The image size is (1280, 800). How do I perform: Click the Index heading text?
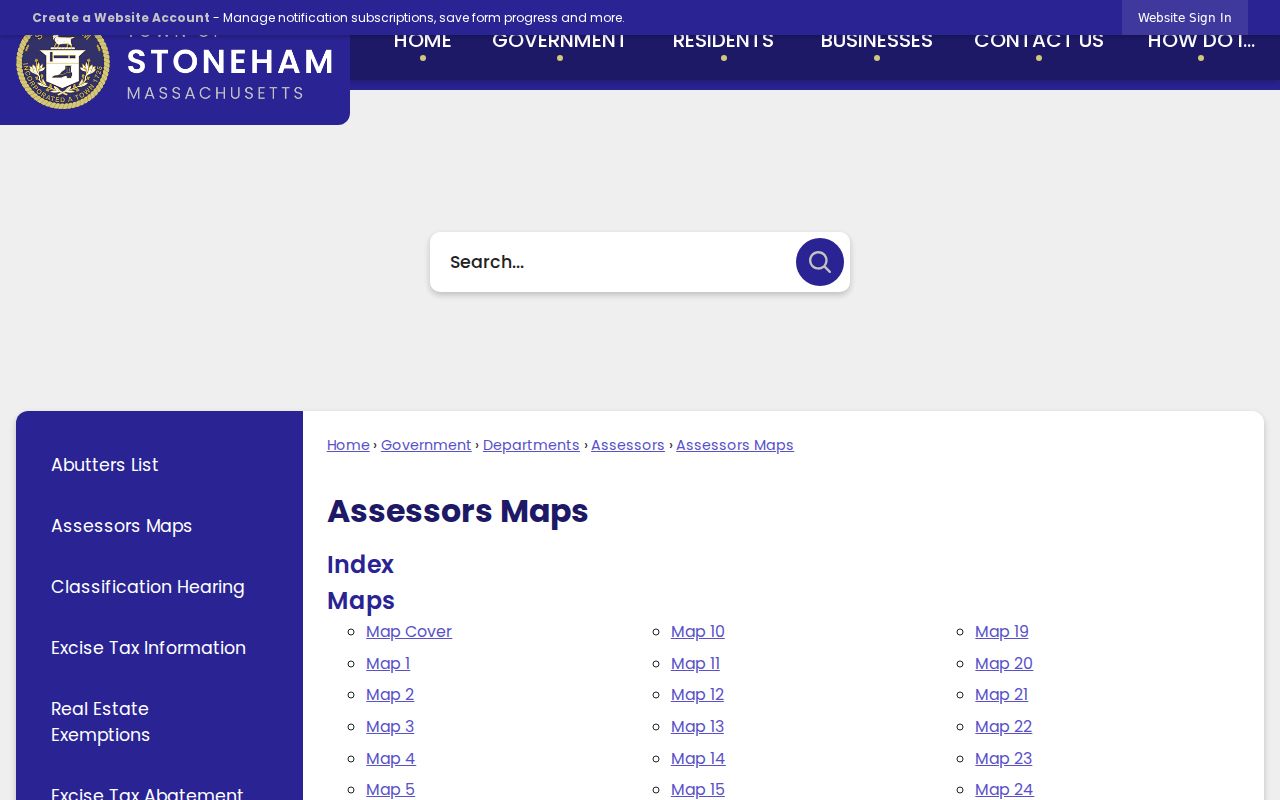(360, 565)
